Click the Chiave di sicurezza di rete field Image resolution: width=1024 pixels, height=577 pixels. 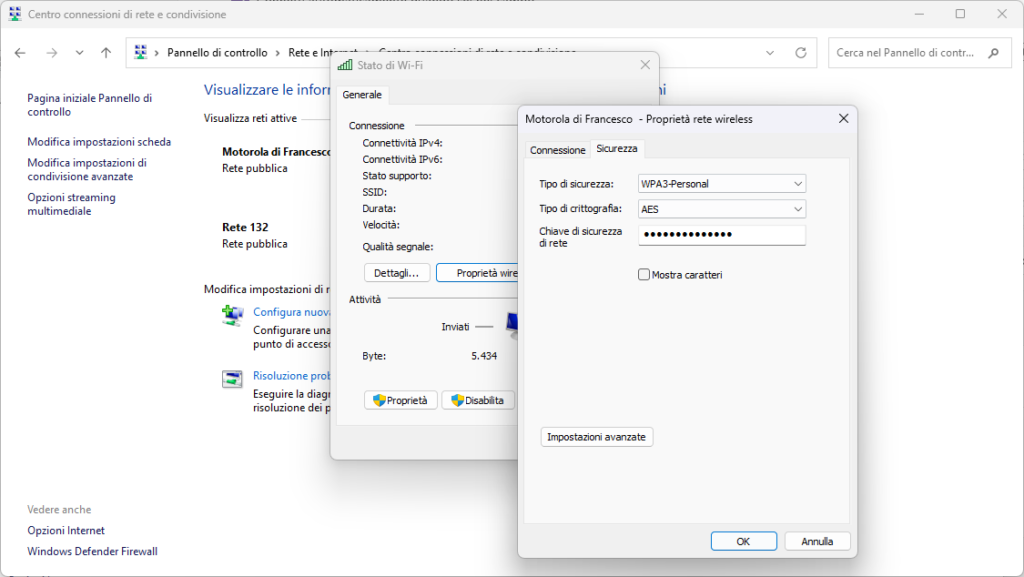pyautogui.click(x=722, y=235)
